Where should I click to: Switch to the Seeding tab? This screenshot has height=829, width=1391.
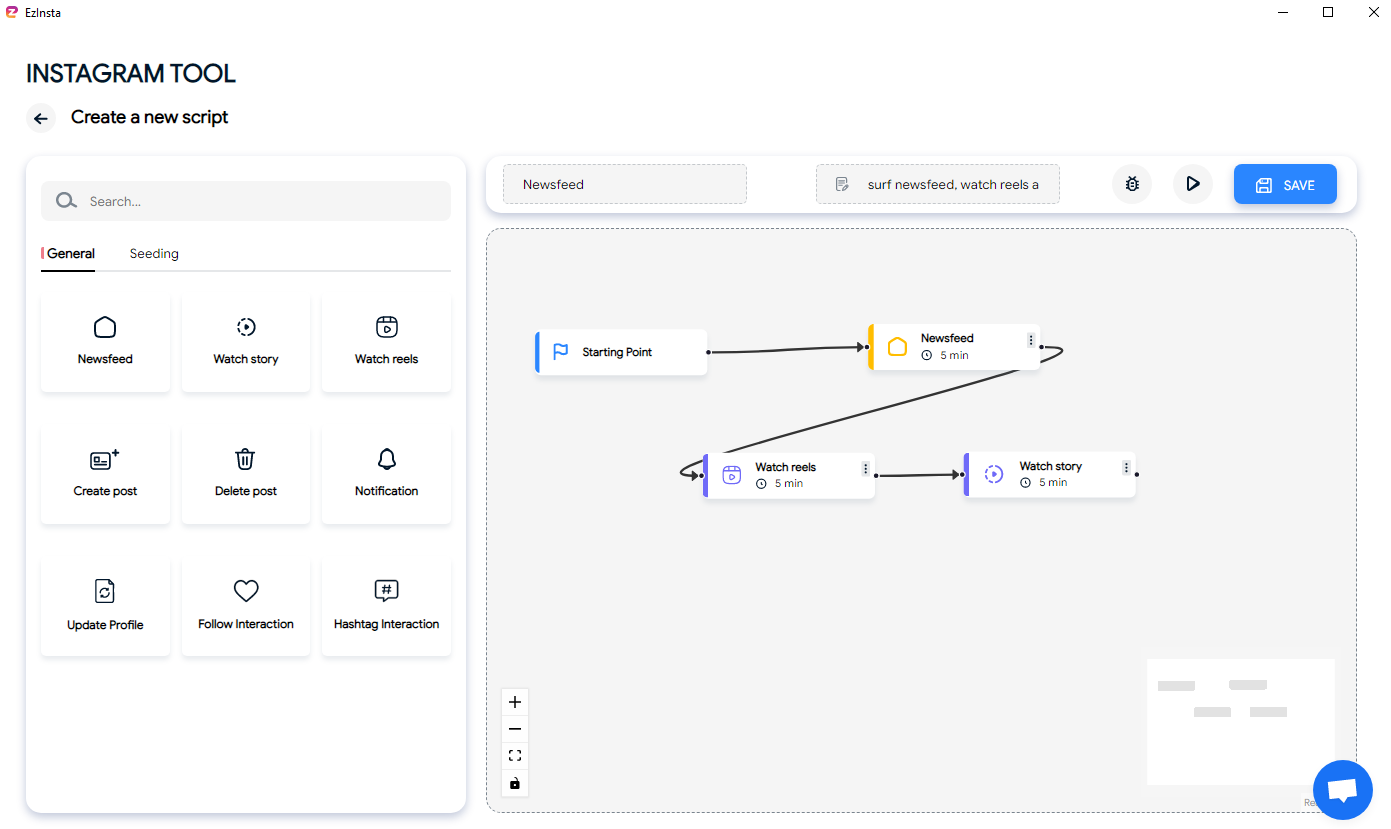(x=154, y=254)
